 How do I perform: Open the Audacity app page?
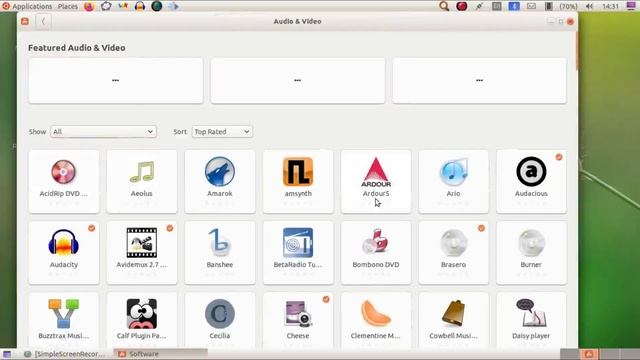pos(64,253)
